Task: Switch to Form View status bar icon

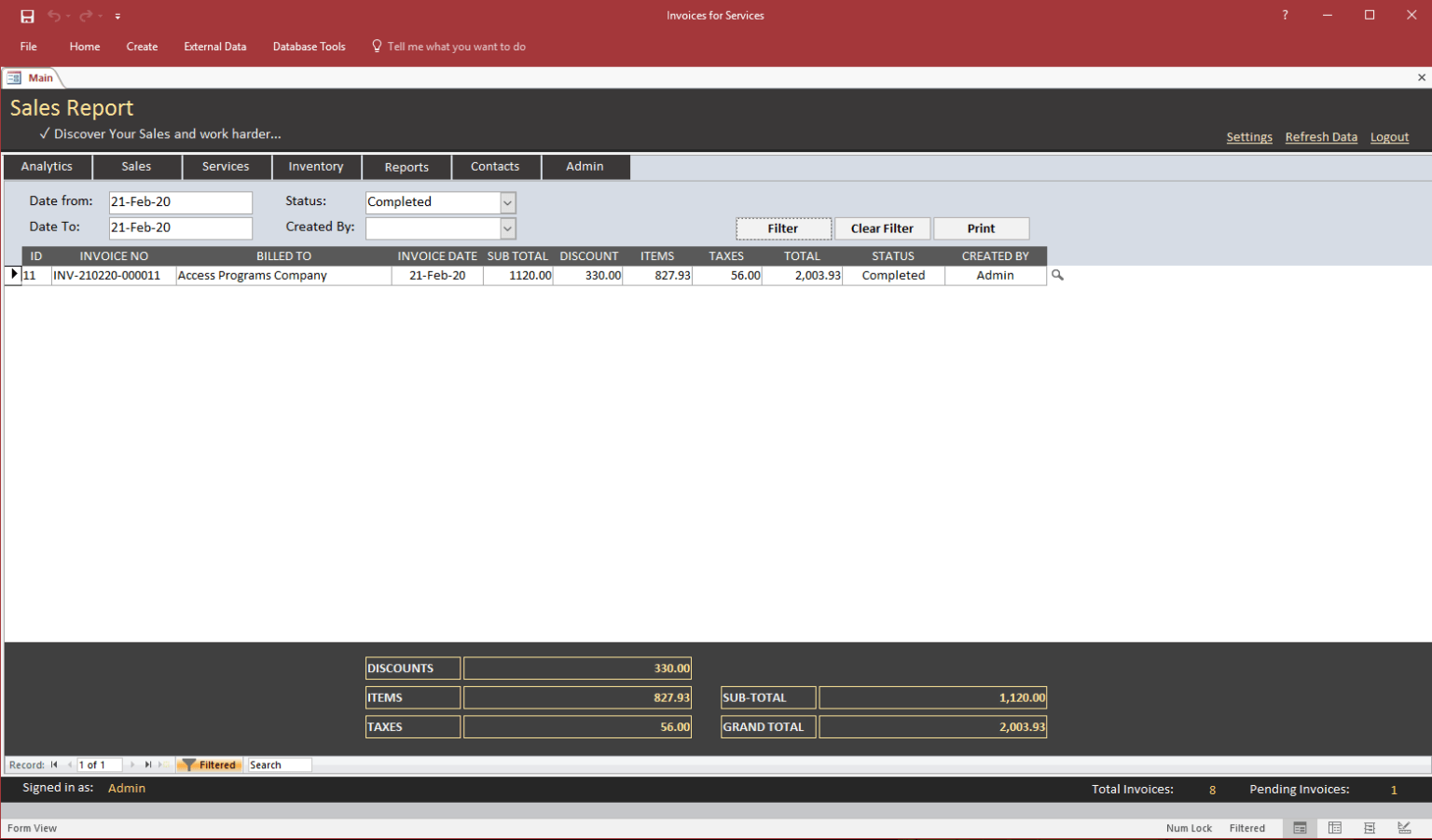Action: [1300, 828]
